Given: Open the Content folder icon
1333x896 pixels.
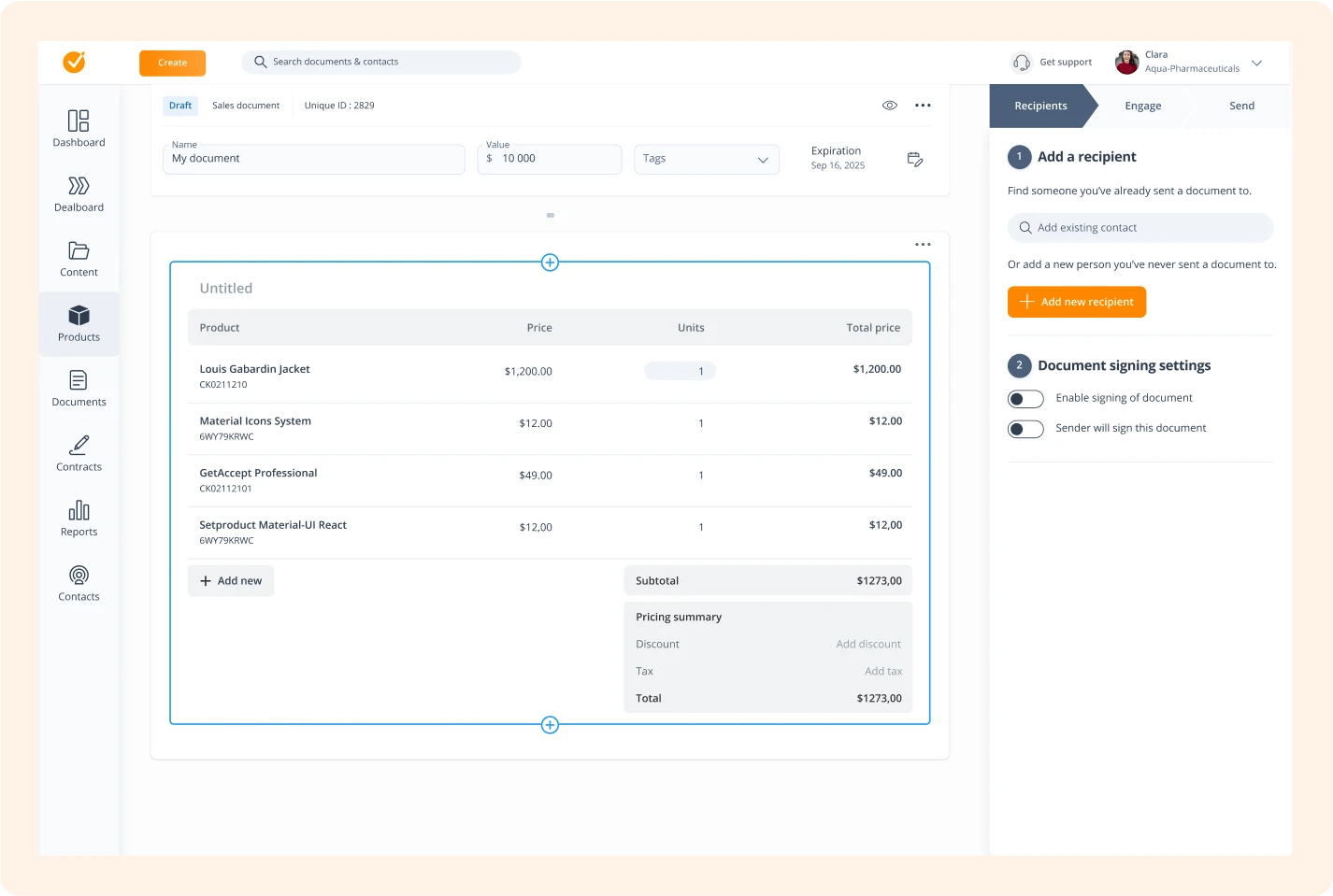Looking at the screenshot, I should tap(79, 250).
